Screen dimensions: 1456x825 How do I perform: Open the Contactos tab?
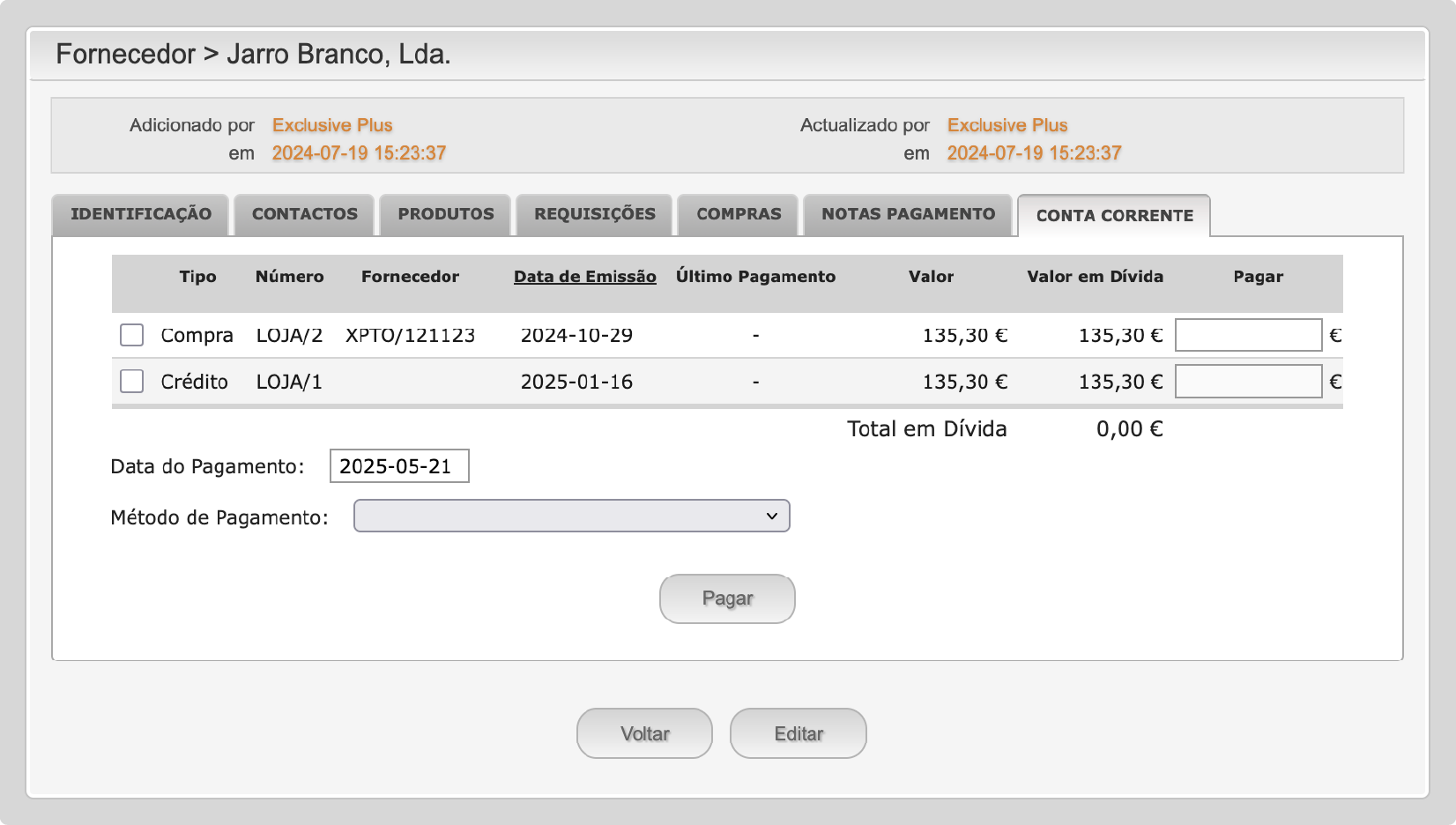(x=304, y=214)
